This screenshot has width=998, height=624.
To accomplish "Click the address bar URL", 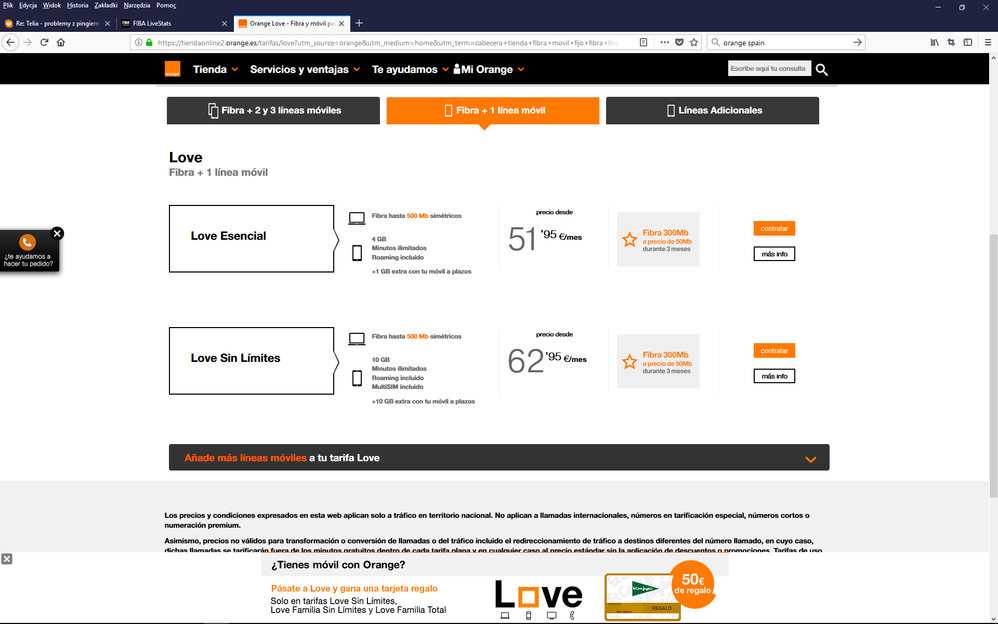I will tap(388, 43).
